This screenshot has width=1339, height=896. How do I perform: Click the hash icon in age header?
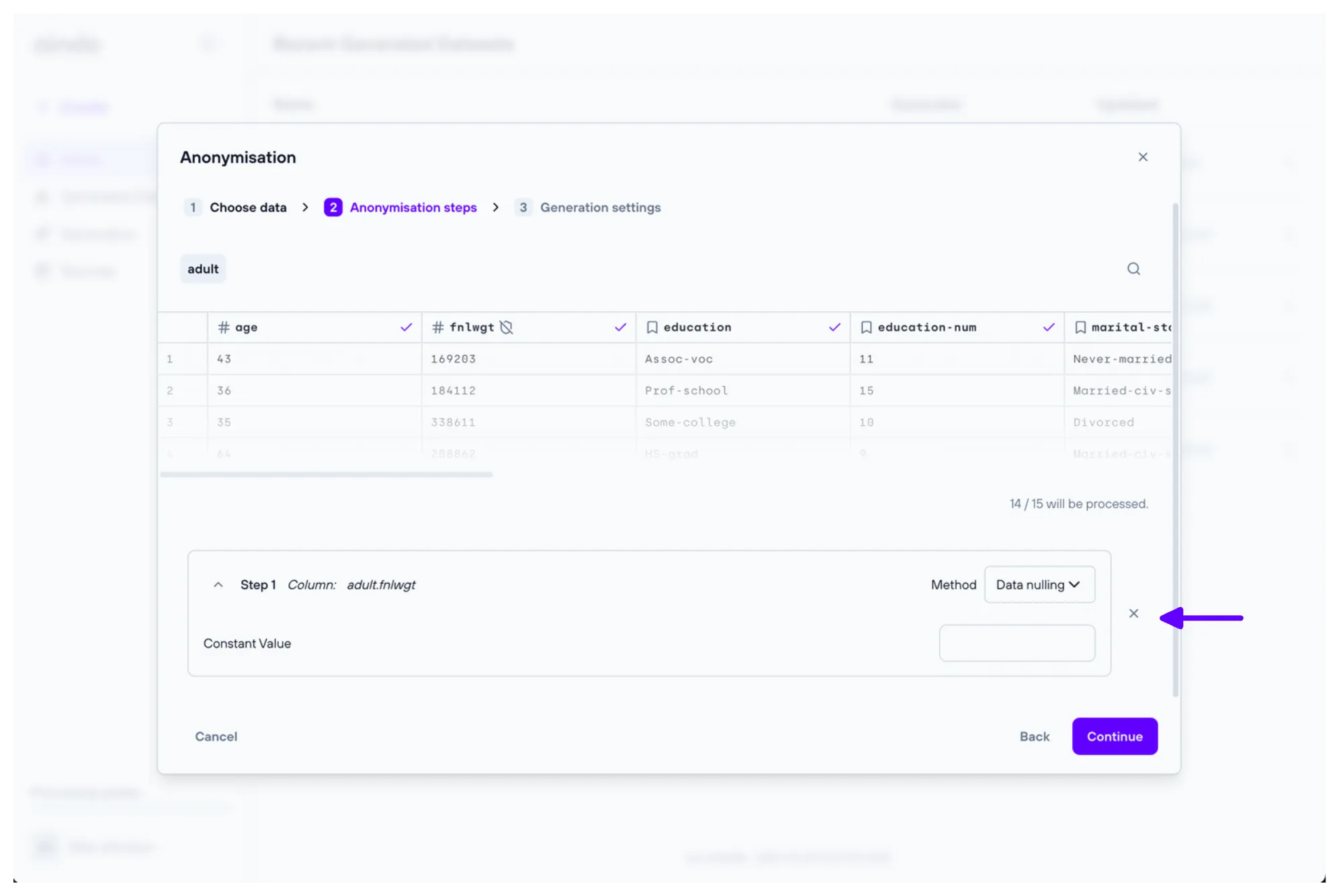[224, 327]
